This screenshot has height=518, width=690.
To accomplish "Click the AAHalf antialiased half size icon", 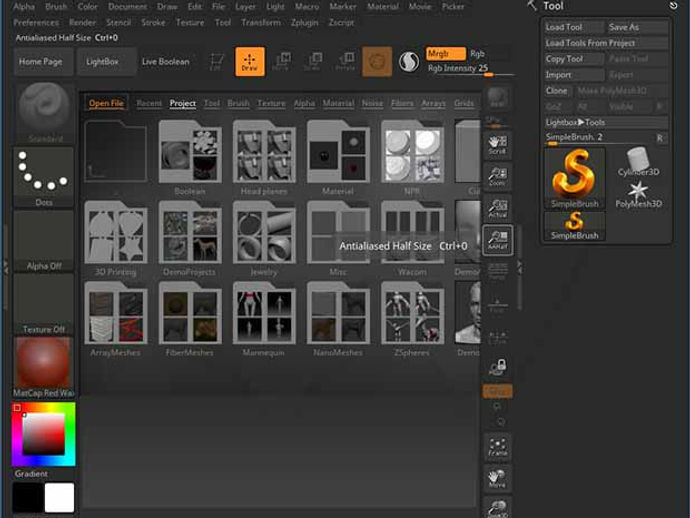I will (x=498, y=240).
